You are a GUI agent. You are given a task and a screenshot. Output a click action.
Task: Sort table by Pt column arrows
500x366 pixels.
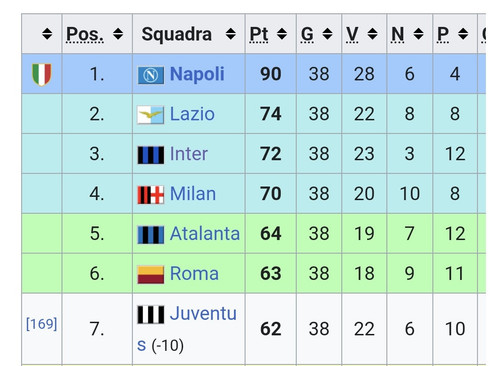(282, 34)
